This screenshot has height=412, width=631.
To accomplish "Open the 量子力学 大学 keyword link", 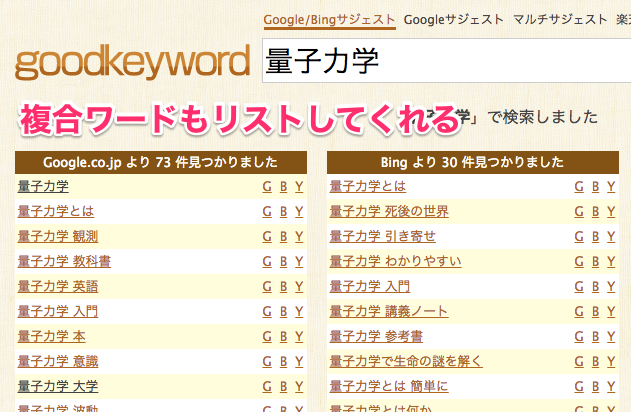I will [x=58, y=386].
